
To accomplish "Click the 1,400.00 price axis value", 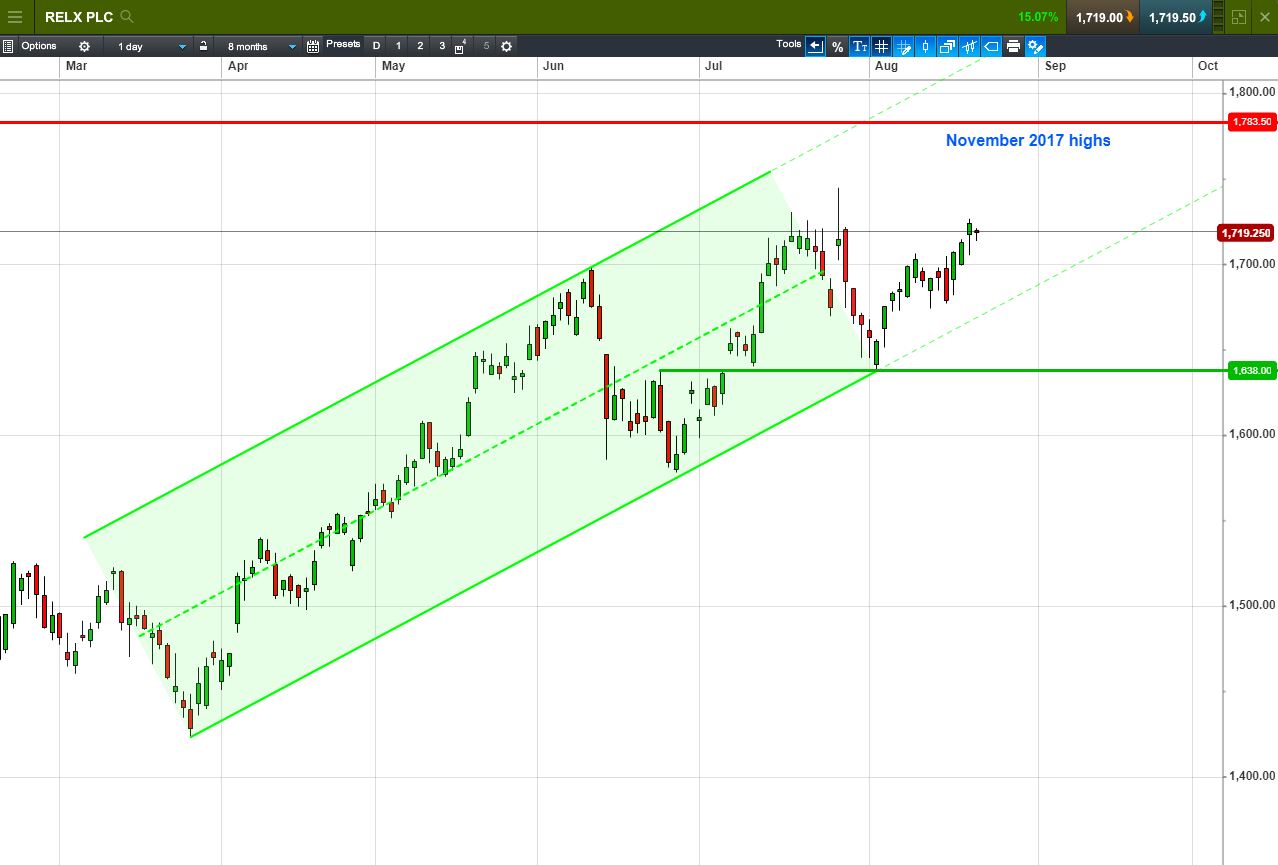I will (1253, 776).
